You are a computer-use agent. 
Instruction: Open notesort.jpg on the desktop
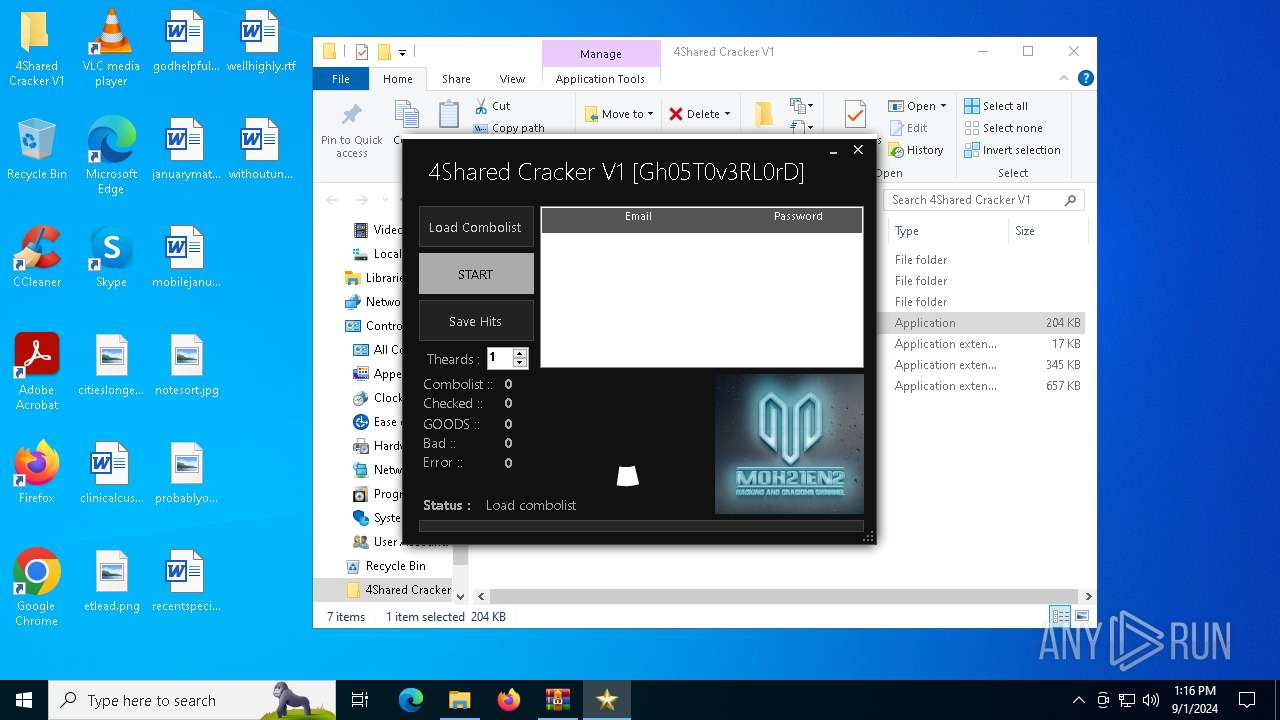coord(186,365)
